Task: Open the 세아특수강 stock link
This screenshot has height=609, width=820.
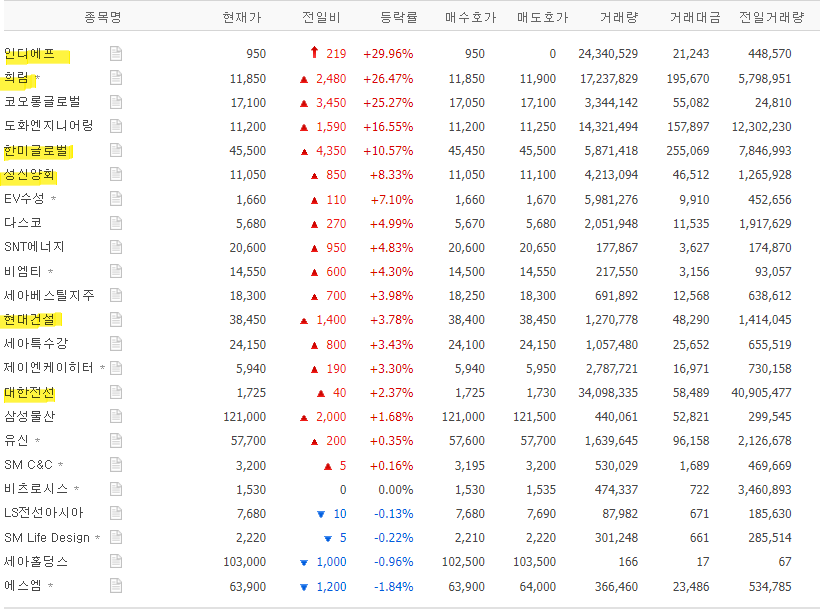Action: pyautogui.click(x=36, y=343)
